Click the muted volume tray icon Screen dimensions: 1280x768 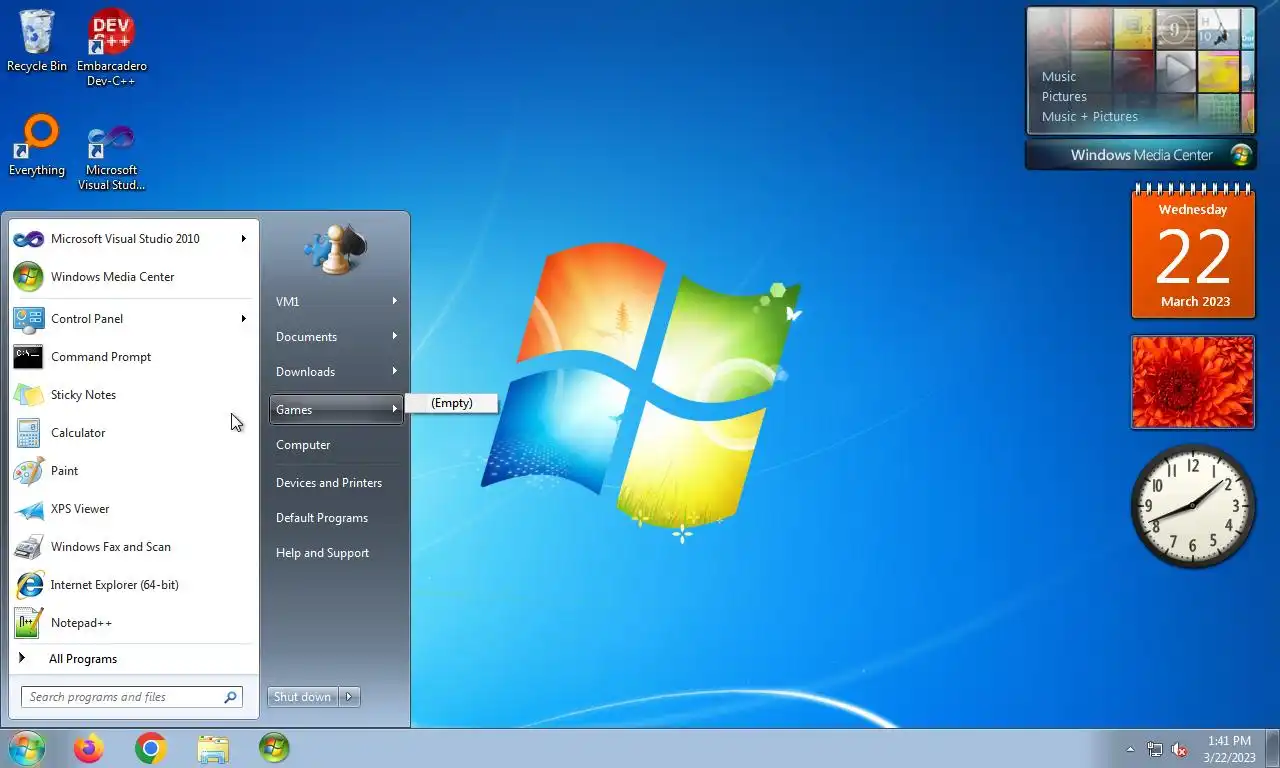1179,749
